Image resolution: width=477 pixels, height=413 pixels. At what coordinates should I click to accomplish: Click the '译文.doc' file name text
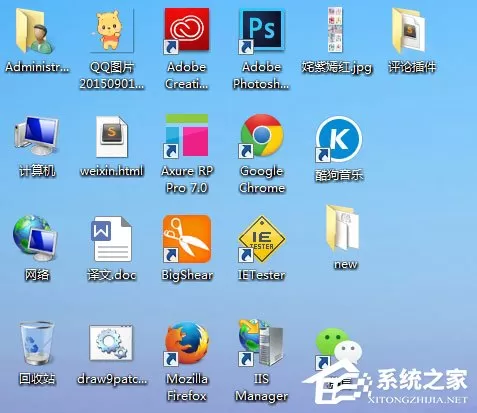pos(111,275)
